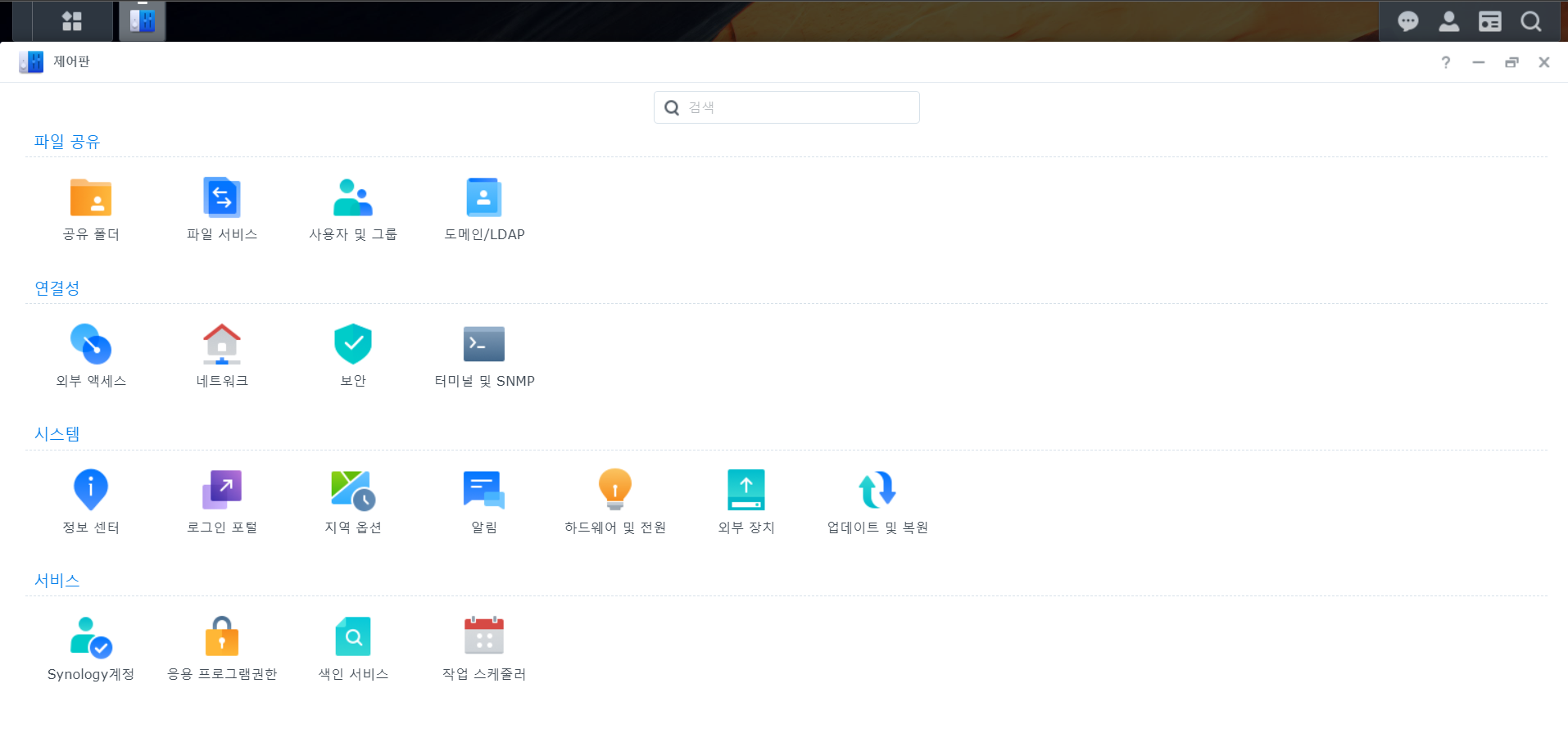This screenshot has height=738, width=1568.
Task: Select Control Panel icon in taskbar
Action: pos(143,21)
